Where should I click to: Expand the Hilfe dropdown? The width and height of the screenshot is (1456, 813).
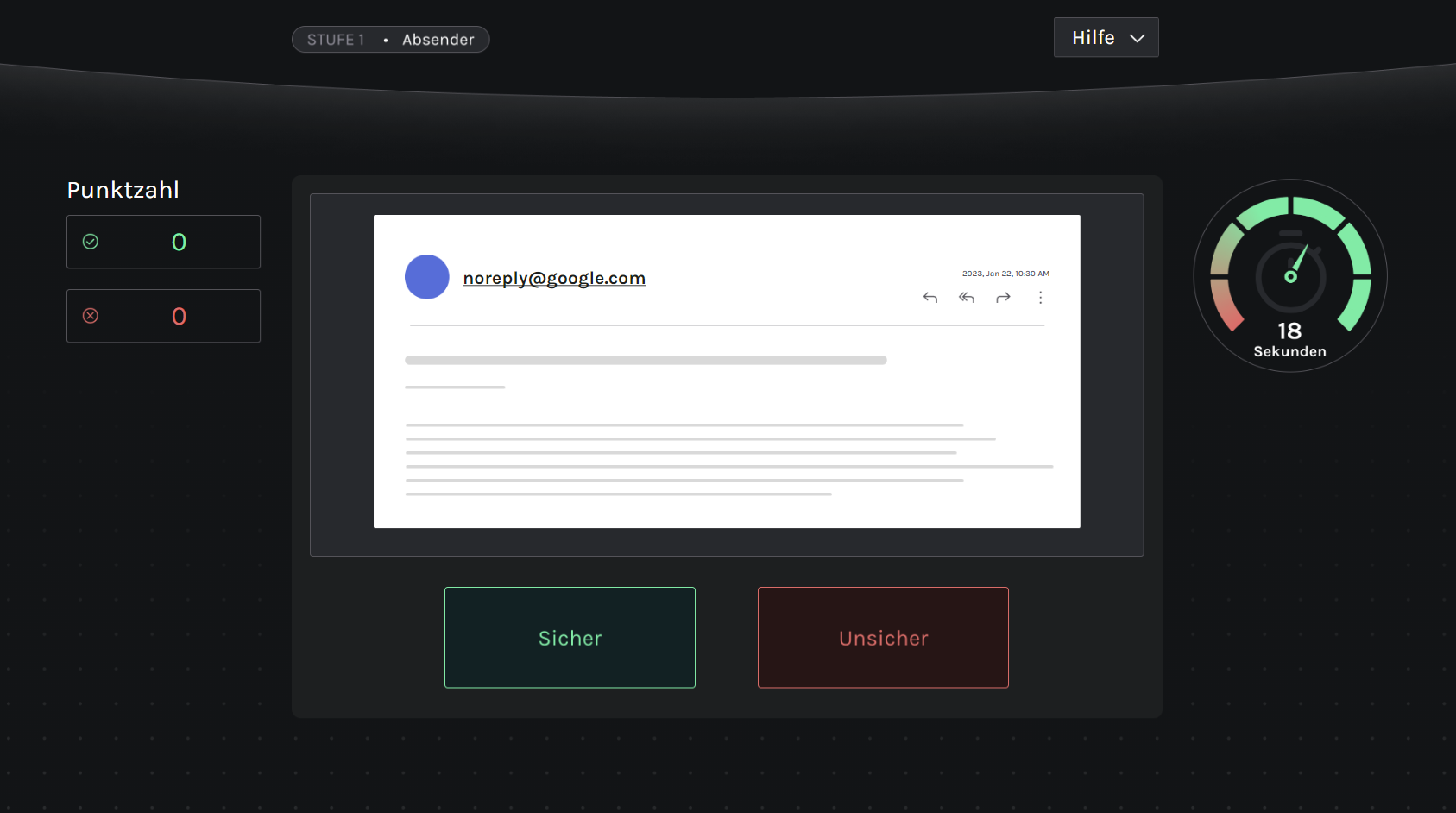1106,37
